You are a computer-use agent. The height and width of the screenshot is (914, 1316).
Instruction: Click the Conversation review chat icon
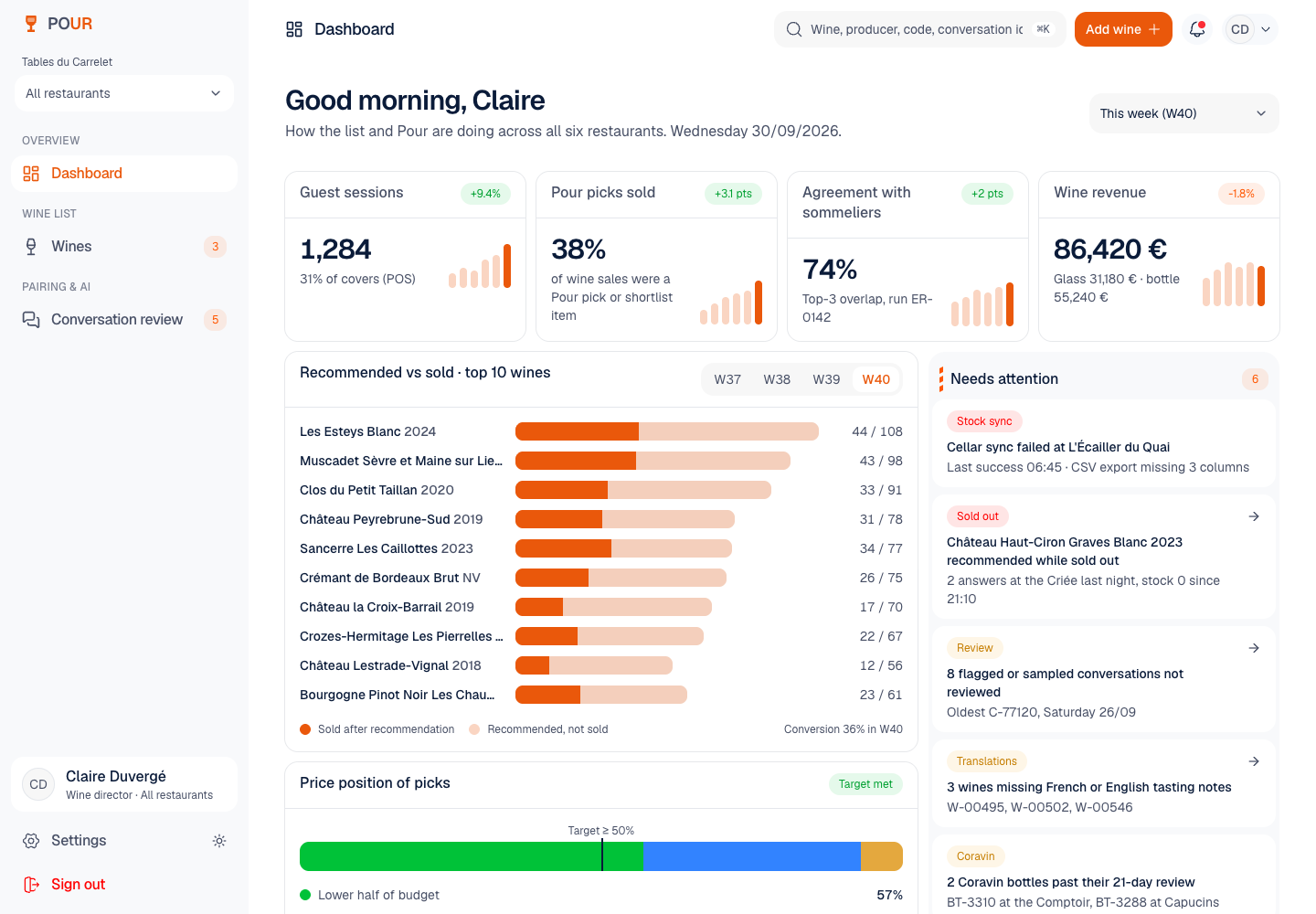point(31,320)
